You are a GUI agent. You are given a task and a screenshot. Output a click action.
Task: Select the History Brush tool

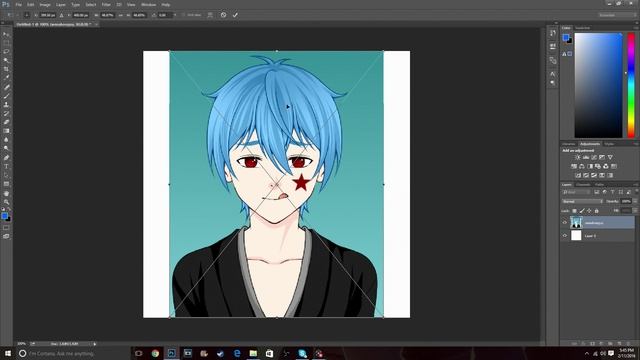(x=6, y=113)
